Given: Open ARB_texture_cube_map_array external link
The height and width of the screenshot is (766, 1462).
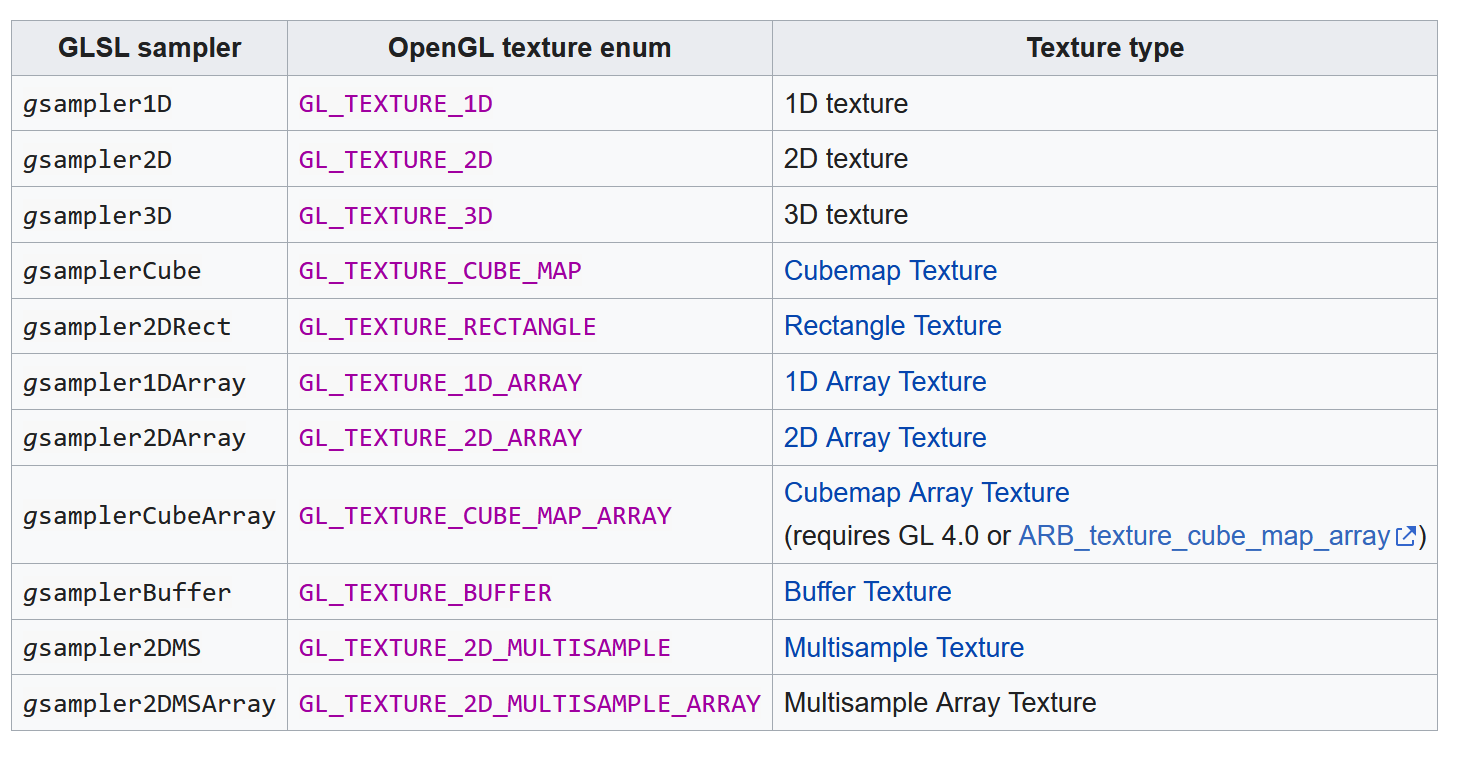Looking at the screenshot, I should [x=1204, y=537].
